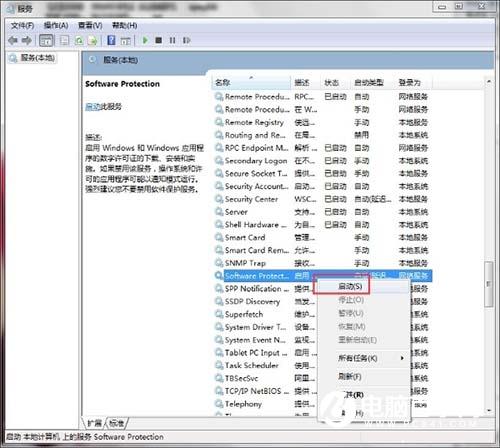Sort by the 登录为 column header

click(x=414, y=83)
